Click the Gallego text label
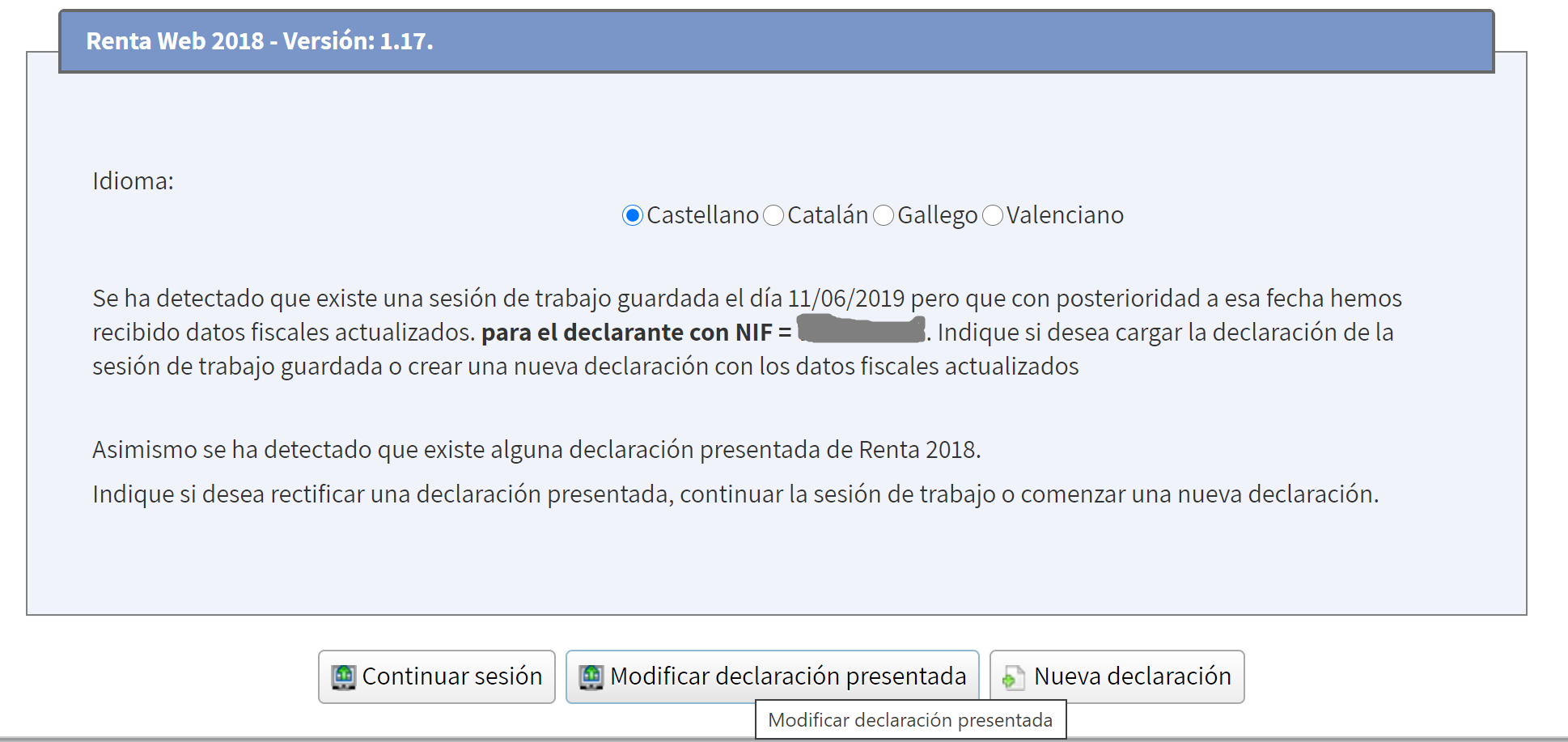This screenshot has width=1568, height=742. pos(937,215)
